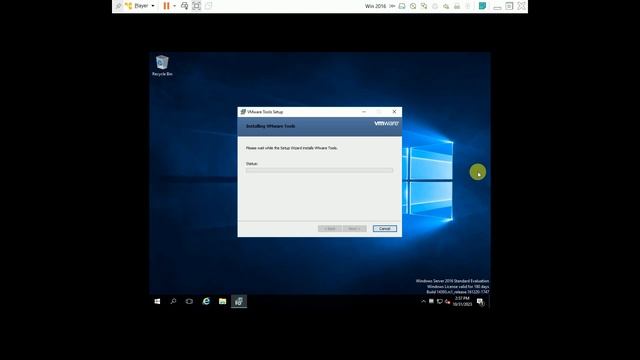Open the Windows Start menu

click(157, 301)
